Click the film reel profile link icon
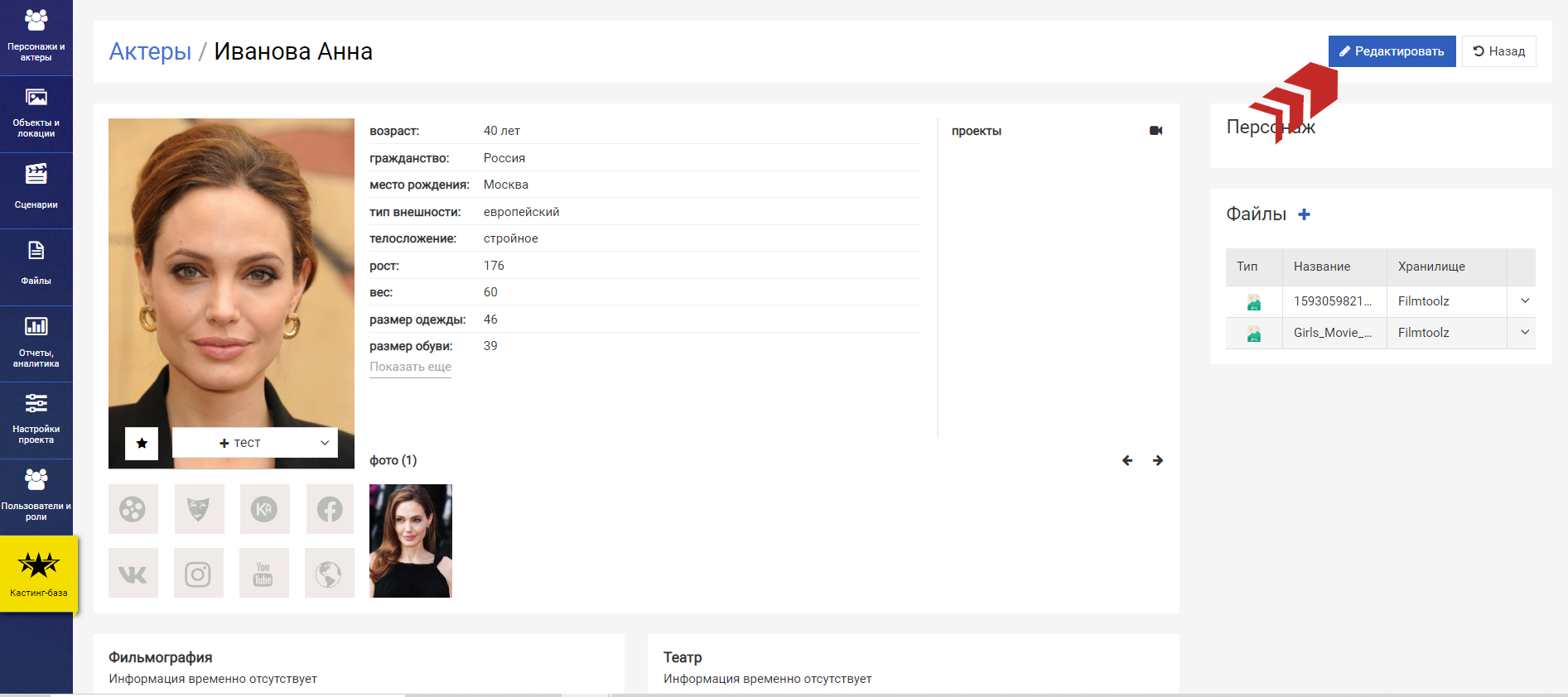This screenshot has width=1568, height=697. (133, 509)
